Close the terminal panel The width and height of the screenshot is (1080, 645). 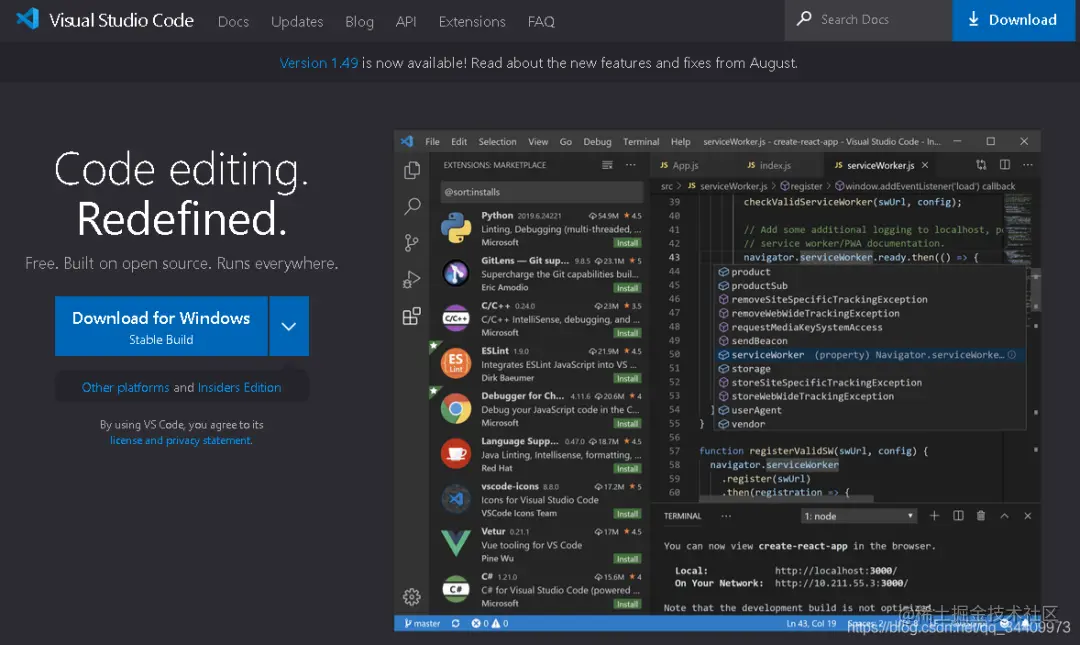tap(1028, 515)
